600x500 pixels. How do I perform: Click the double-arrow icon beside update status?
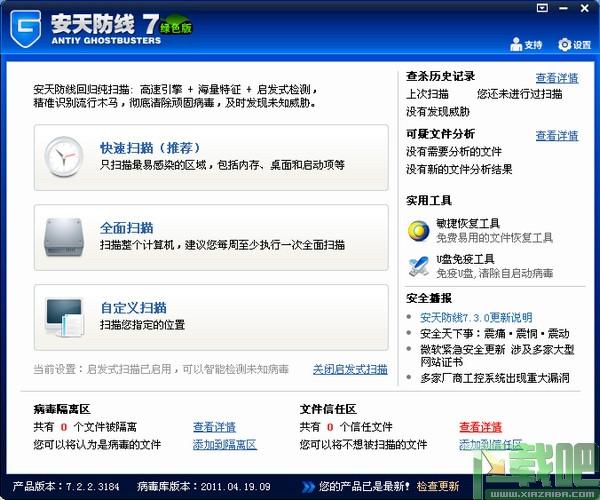pyautogui.click(x=308, y=487)
